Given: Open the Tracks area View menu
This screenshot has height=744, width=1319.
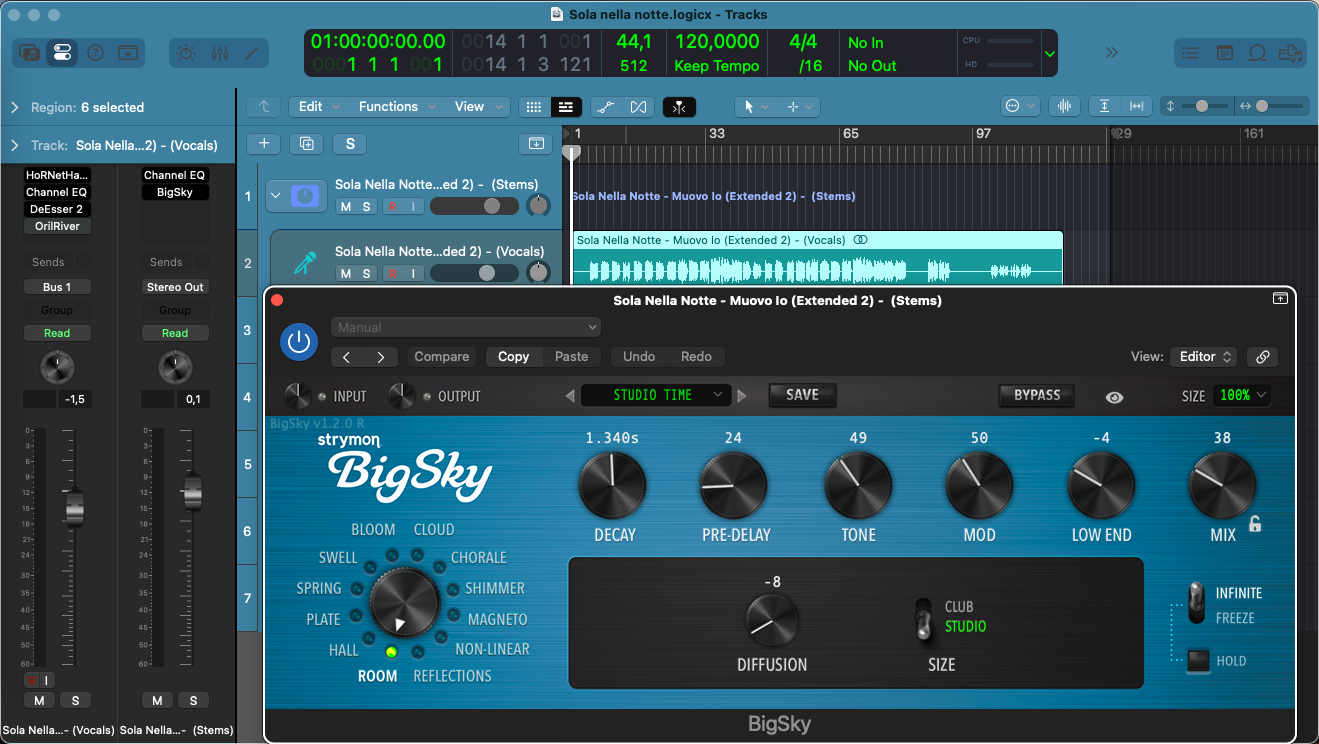Looking at the screenshot, I should coord(478,107).
